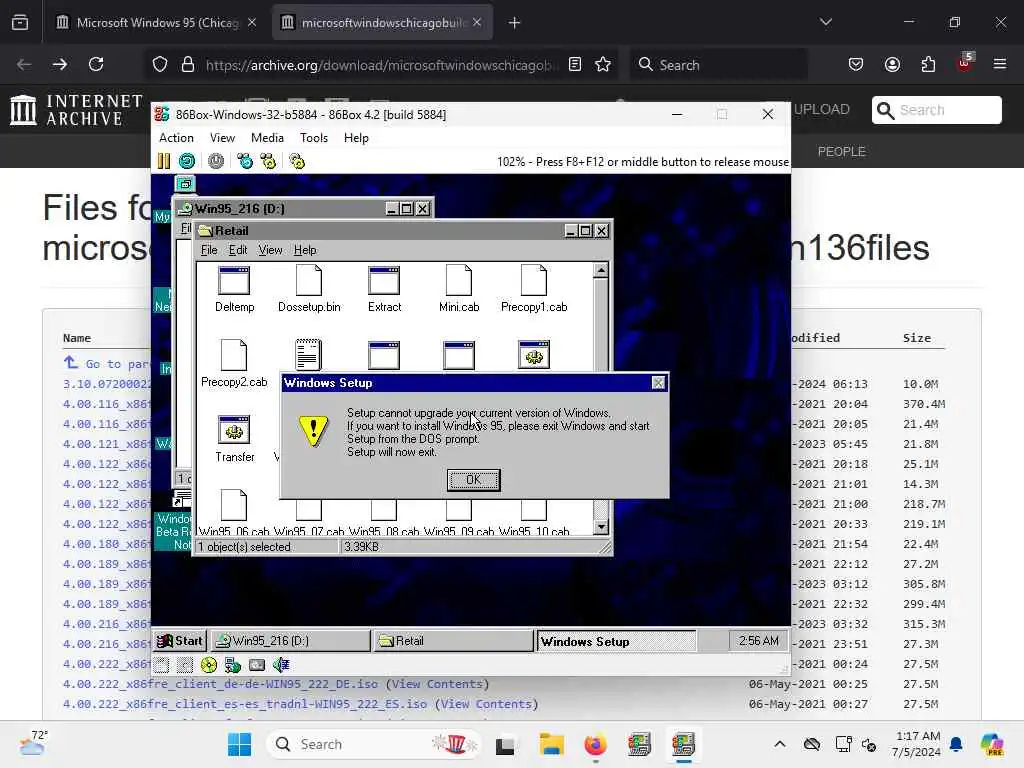Open Help menu in Retail window
The height and width of the screenshot is (768, 1024).
(305, 250)
